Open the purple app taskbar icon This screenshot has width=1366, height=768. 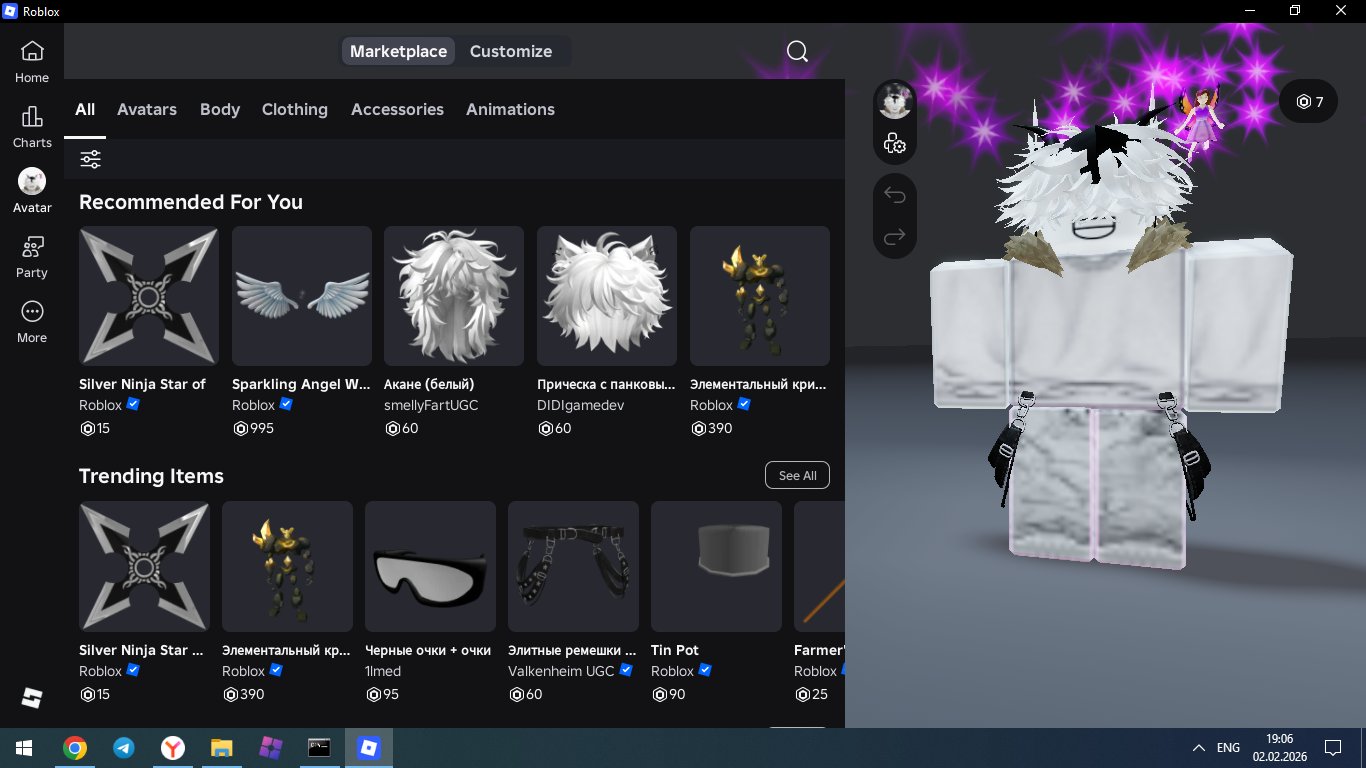(x=271, y=748)
